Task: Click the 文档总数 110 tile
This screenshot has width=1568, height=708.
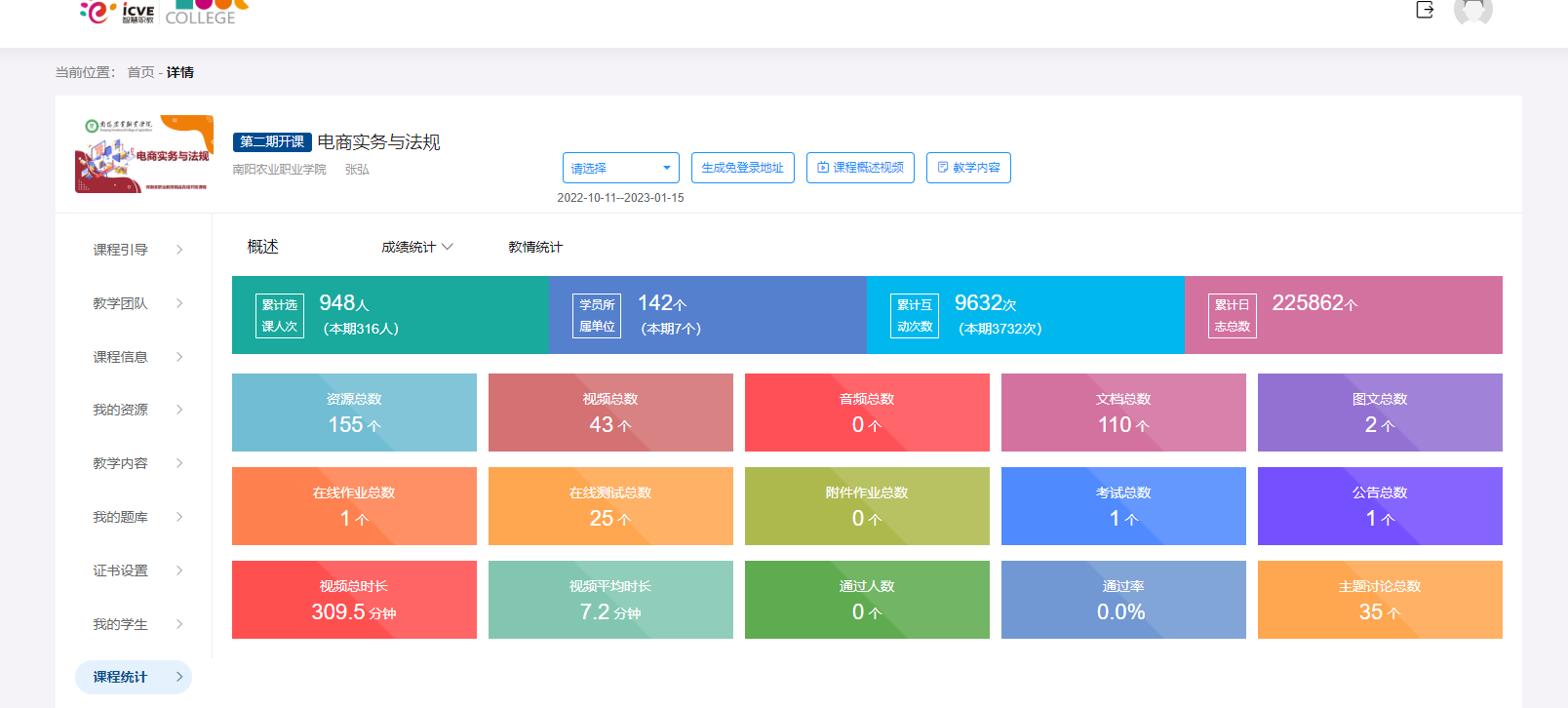Action: point(1123,413)
